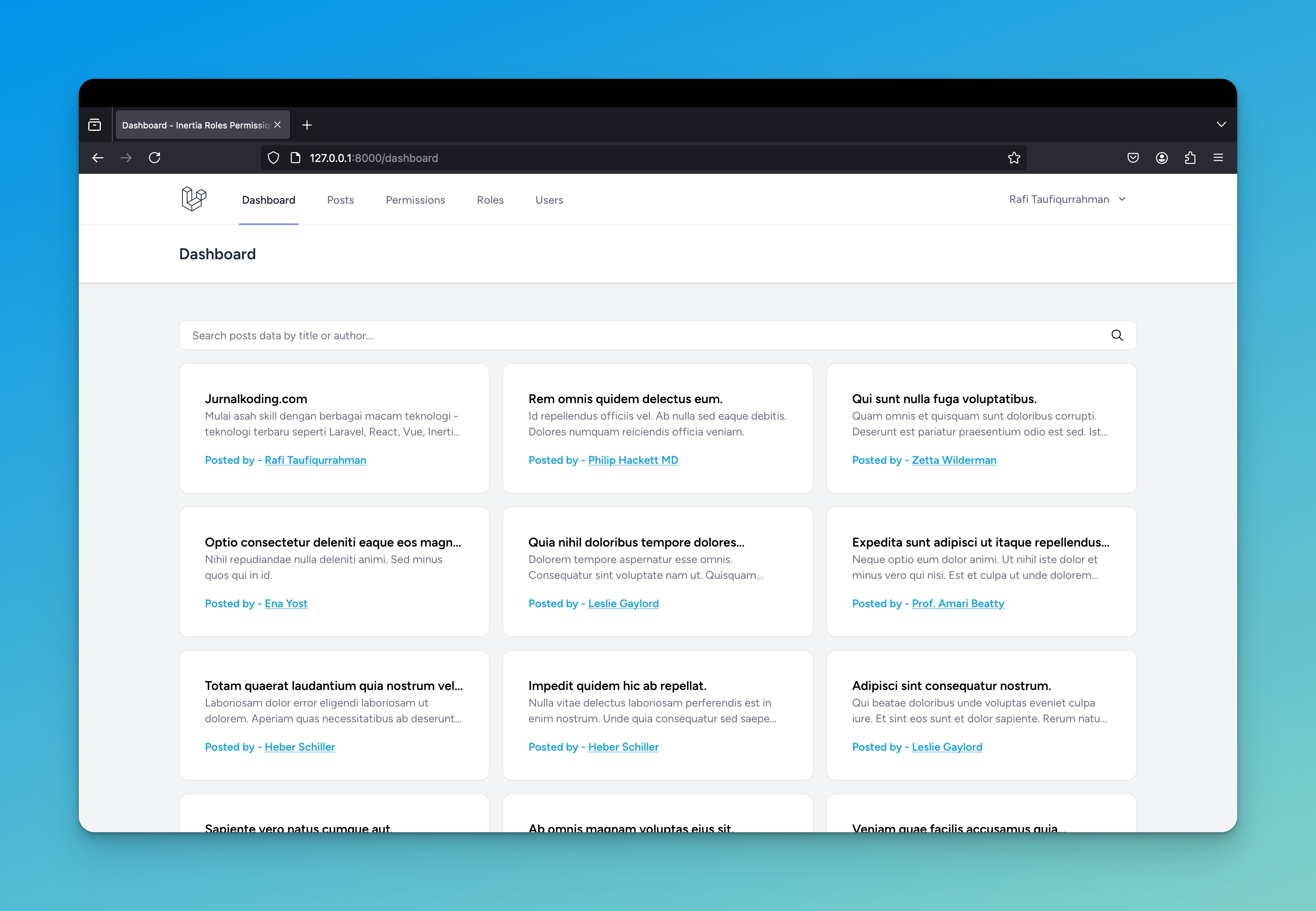Select the Dashboard nav item
This screenshot has width=1316, height=911.
point(268,200)
